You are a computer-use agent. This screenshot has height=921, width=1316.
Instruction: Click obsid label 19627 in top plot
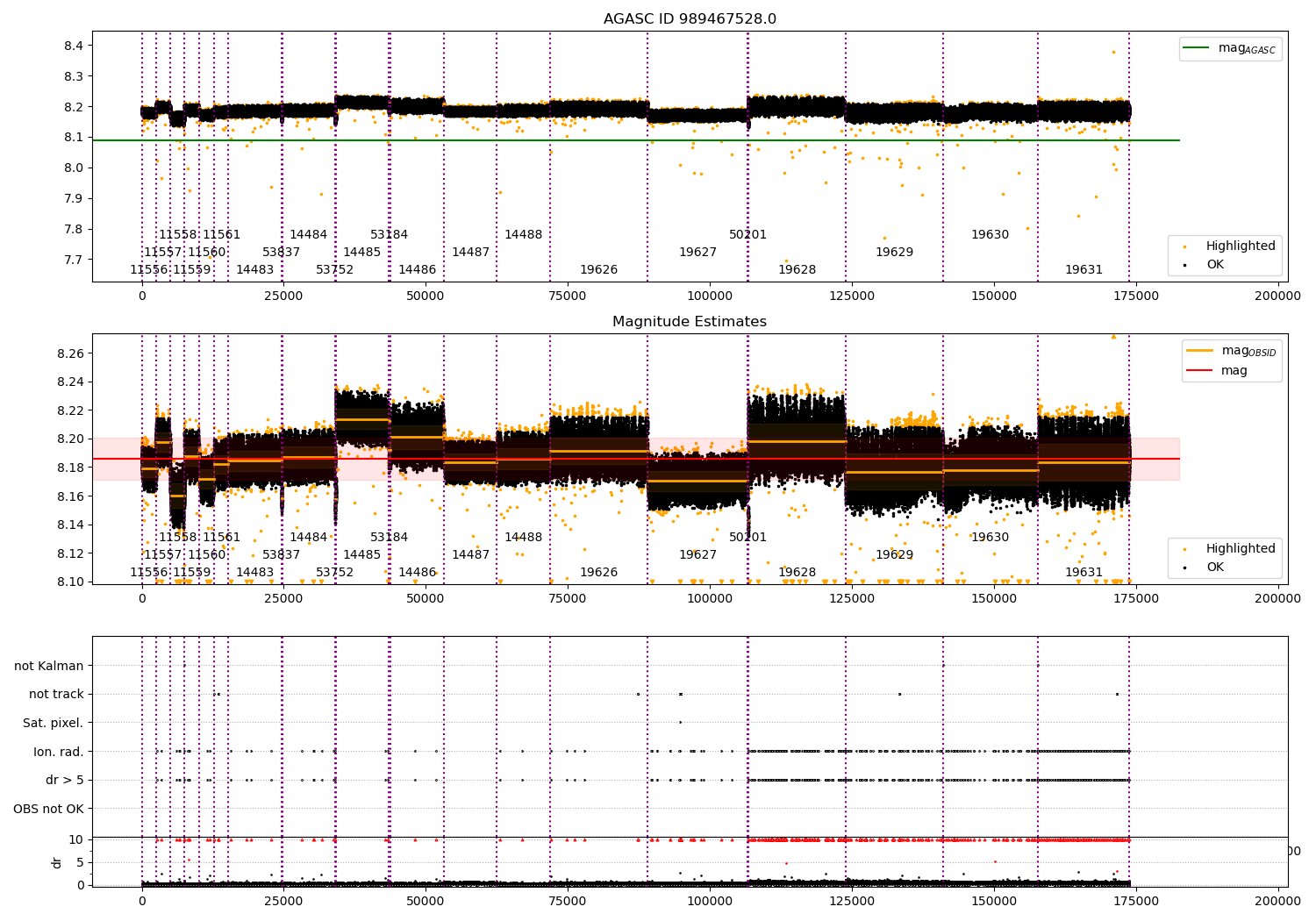click(x=697, y=252)
